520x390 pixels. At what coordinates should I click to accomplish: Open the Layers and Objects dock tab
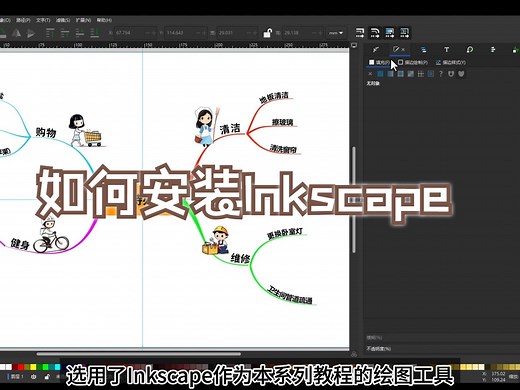423,50
